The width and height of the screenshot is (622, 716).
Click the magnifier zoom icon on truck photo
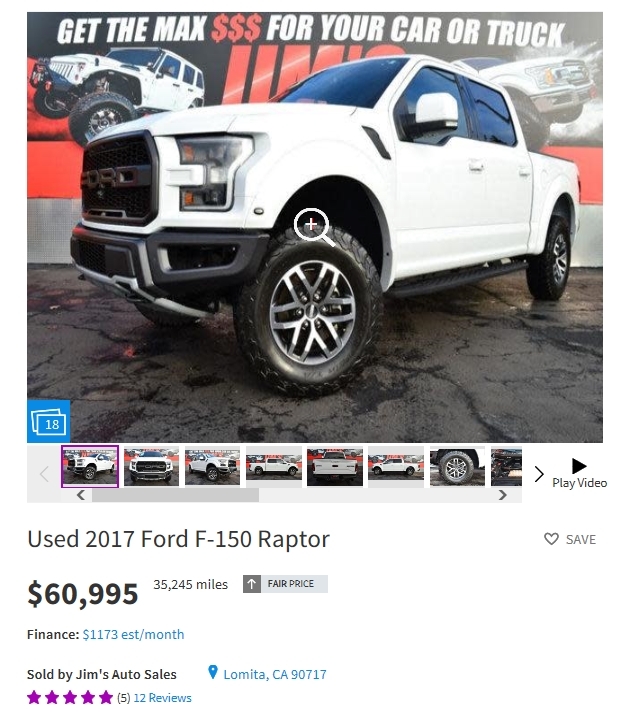coord(314,227)
